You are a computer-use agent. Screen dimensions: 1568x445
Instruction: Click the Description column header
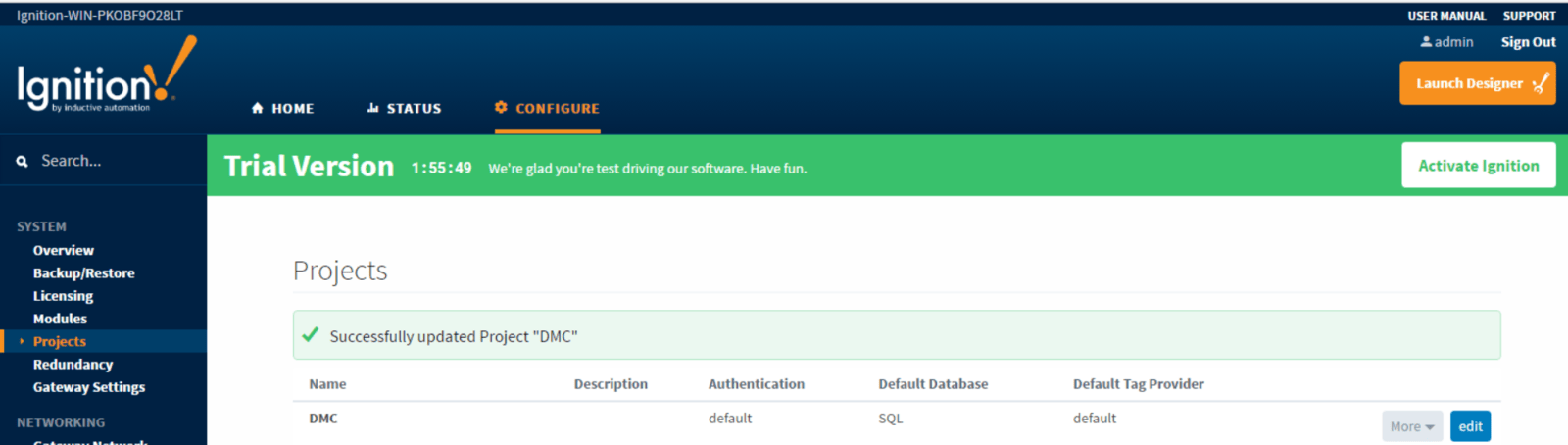click(x=611, y=384)
